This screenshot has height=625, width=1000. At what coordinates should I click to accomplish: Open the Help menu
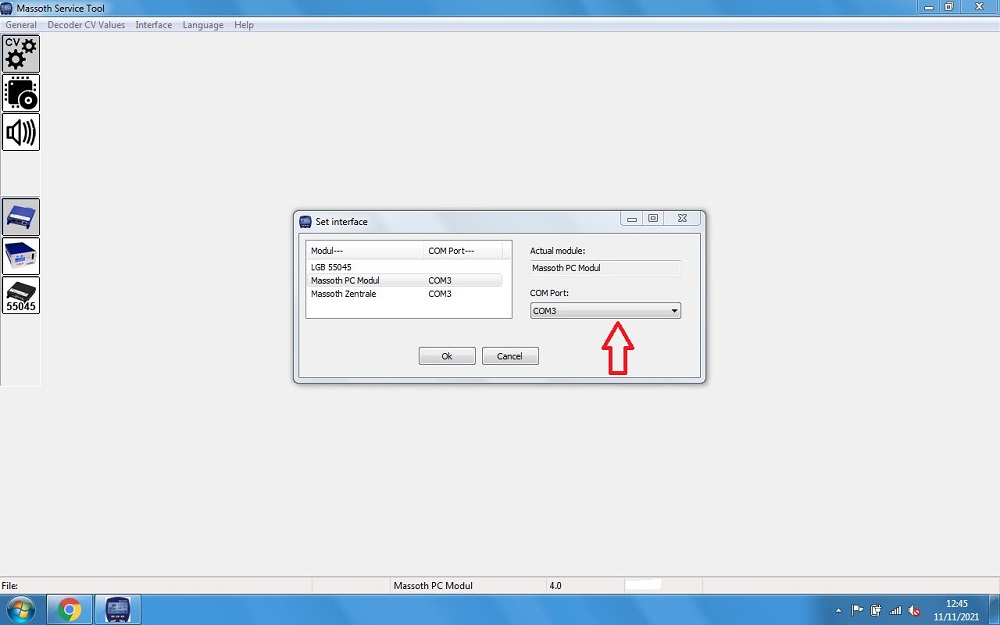244,25
